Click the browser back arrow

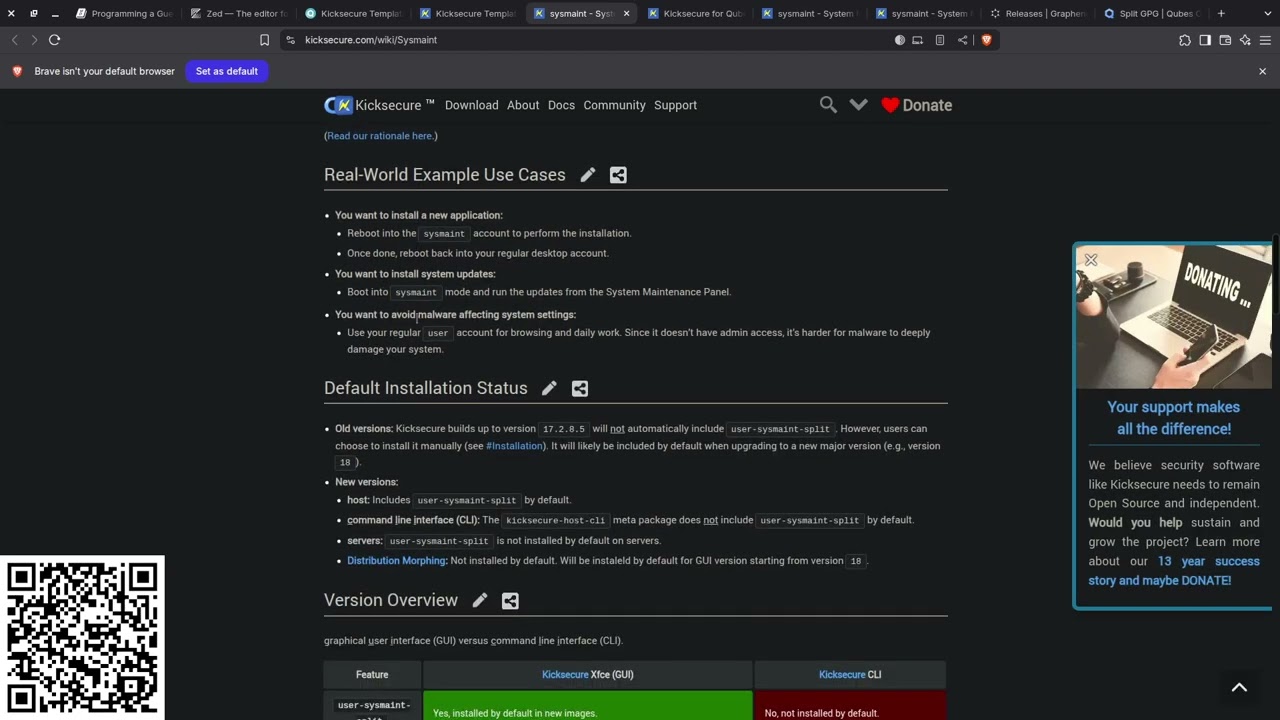[x=14, y=40]
